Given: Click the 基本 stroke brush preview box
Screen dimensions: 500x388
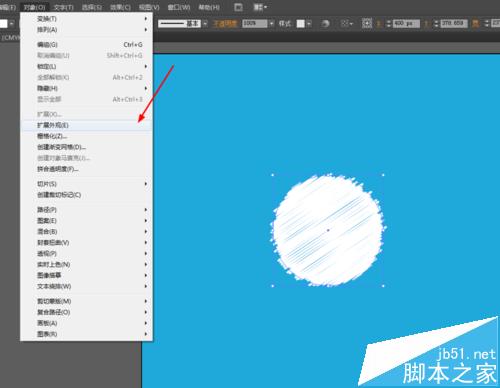Looking at the screenshot, I should coord(179,24).
